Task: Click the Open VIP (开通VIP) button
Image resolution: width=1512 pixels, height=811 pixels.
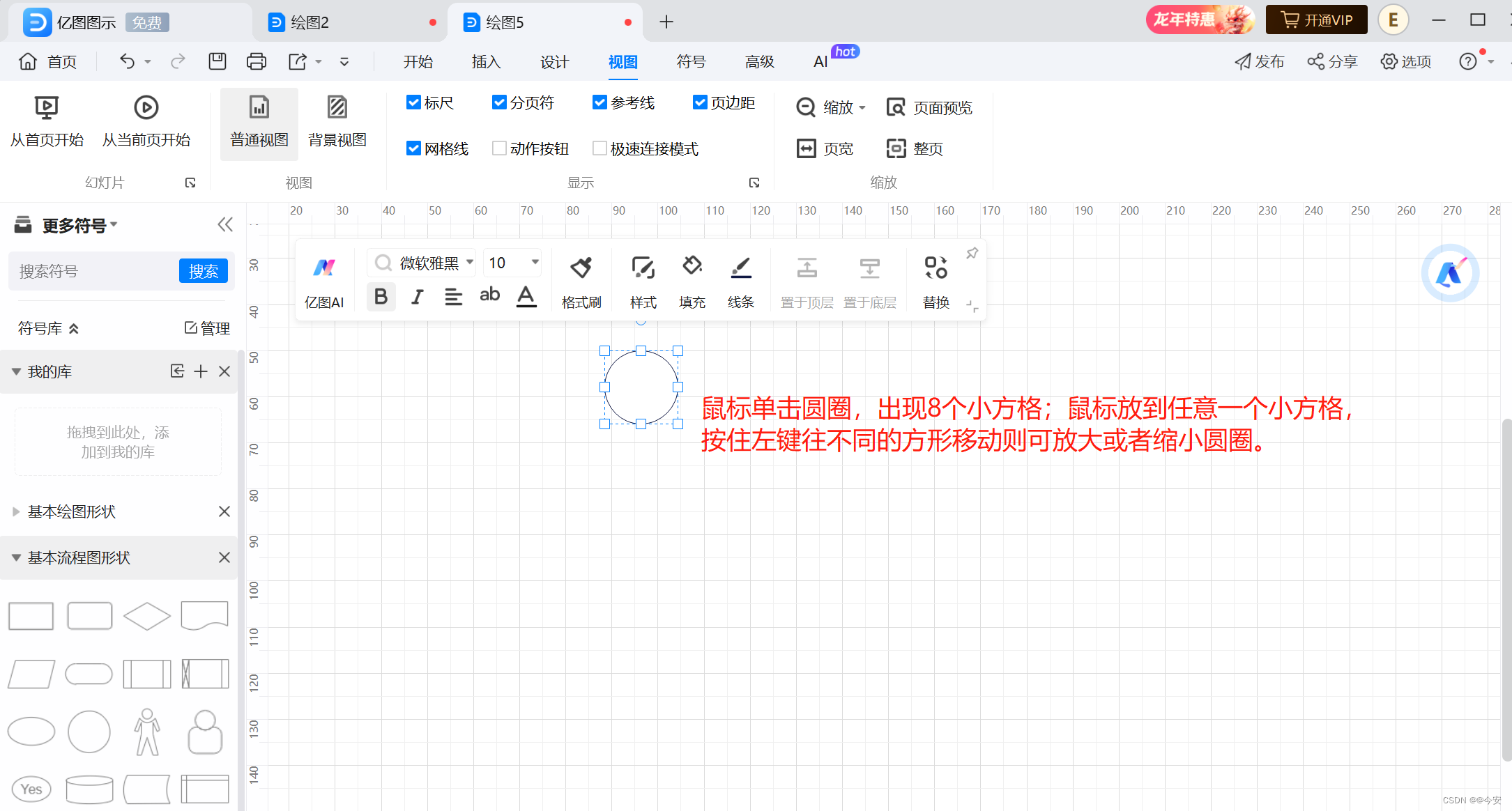Action: click(1316, 20)
